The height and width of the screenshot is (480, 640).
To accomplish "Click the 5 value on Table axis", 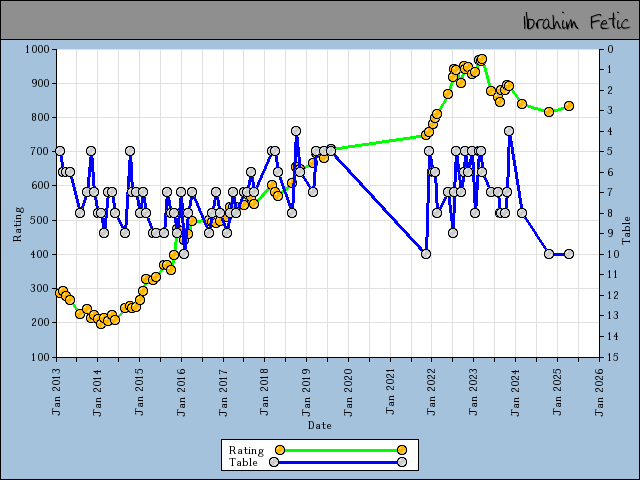I will click(611, 151).
